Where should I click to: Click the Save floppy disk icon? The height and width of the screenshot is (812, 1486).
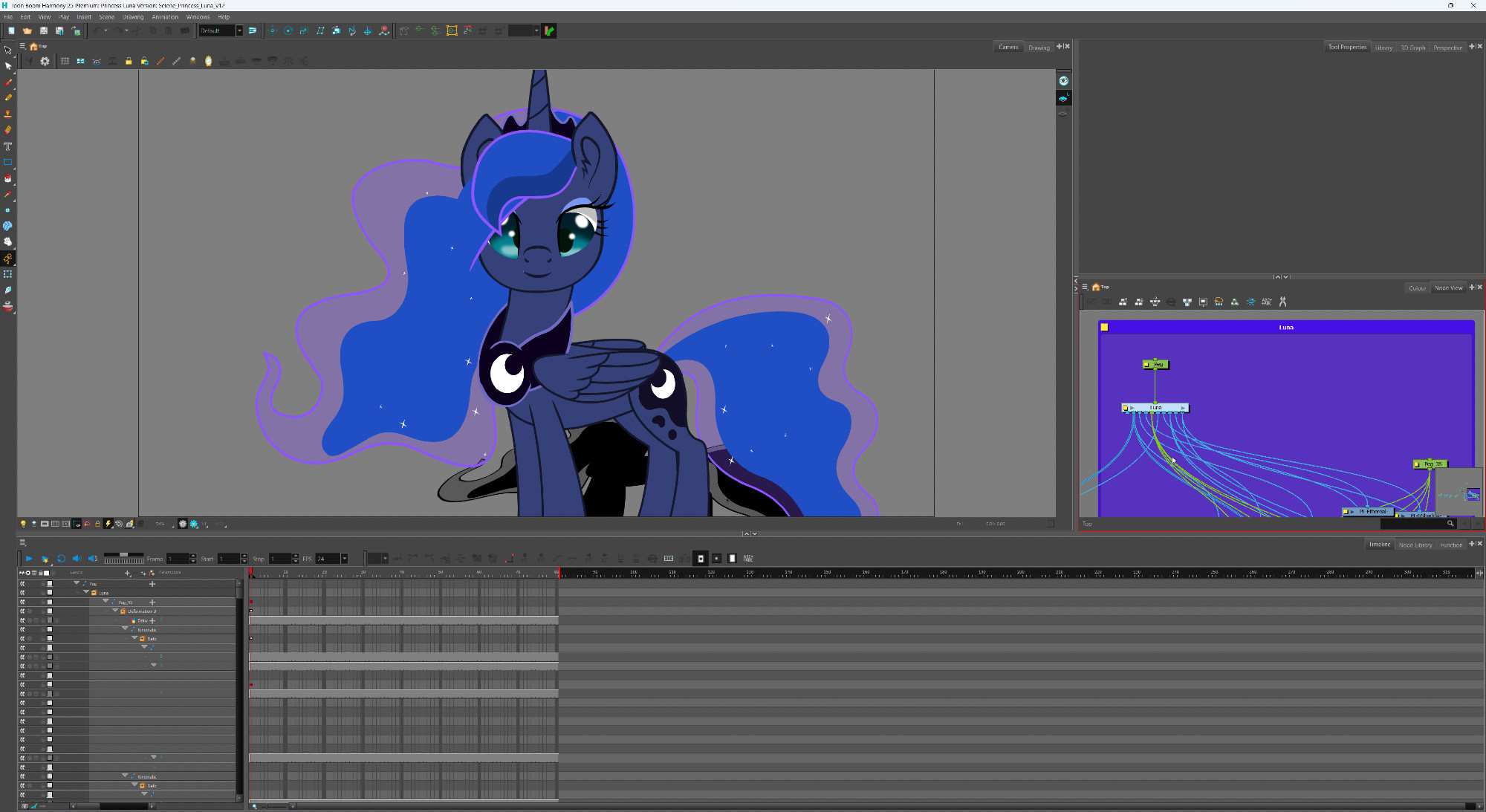click(x=44, y=30)
